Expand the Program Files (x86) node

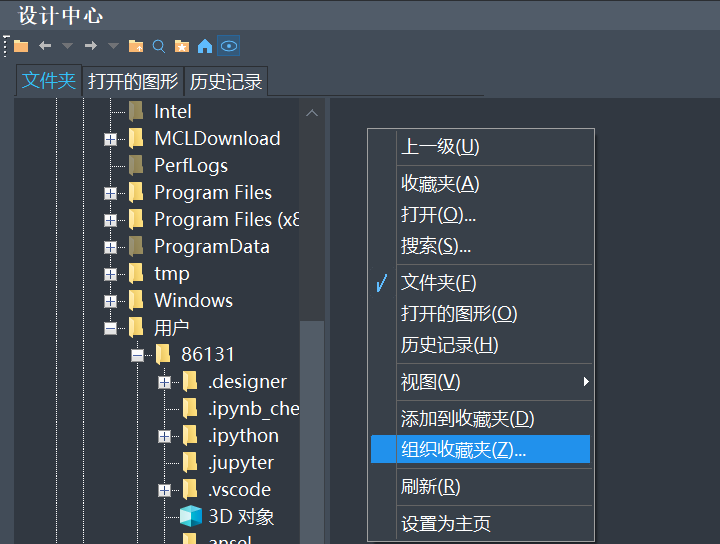110,220
